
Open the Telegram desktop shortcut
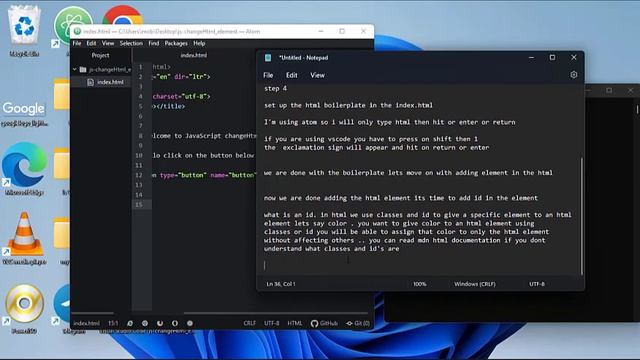click(x=62, y=304)
